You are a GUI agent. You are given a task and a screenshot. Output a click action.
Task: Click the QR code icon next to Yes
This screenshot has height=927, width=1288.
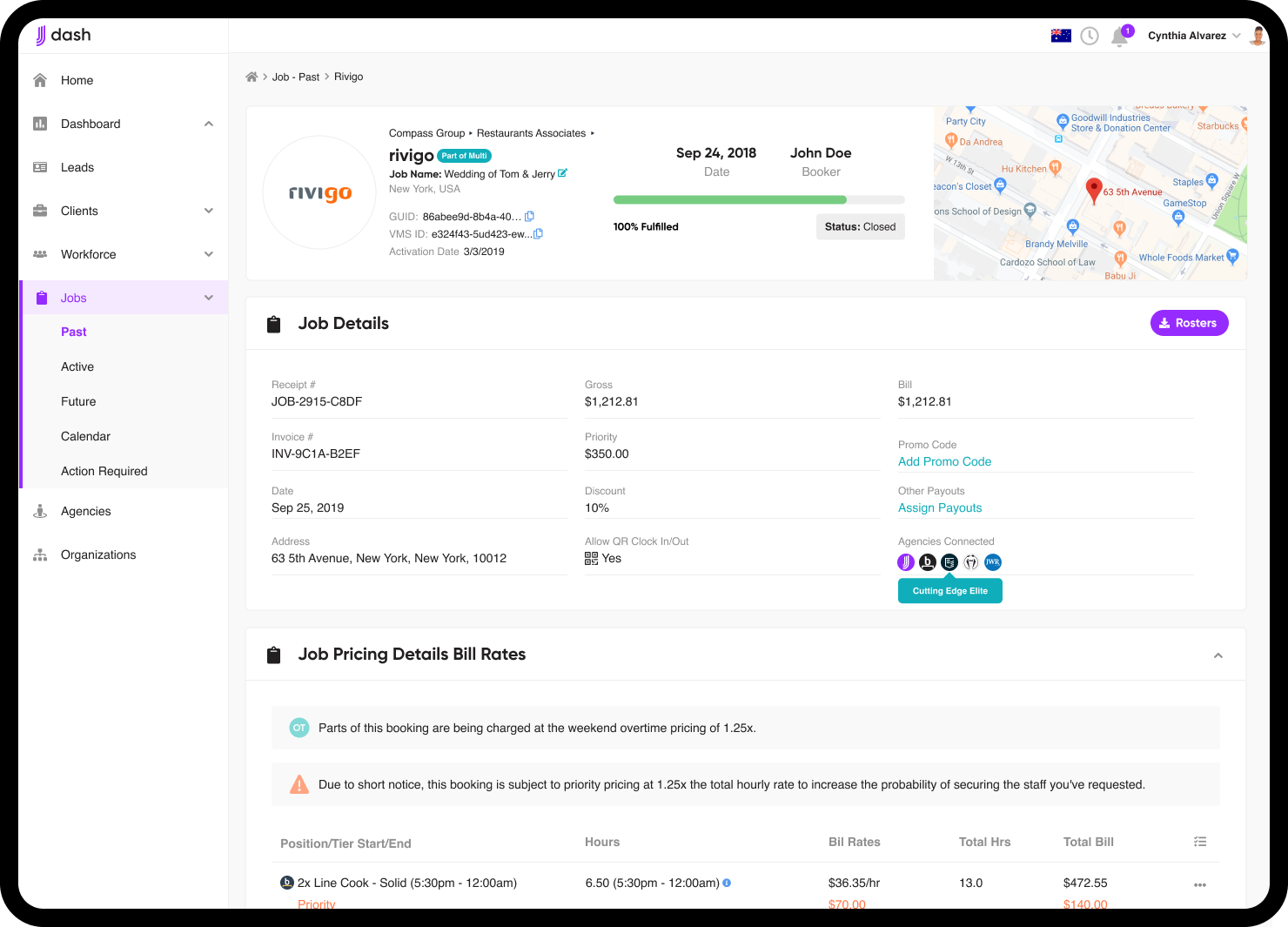click(591, 558)
